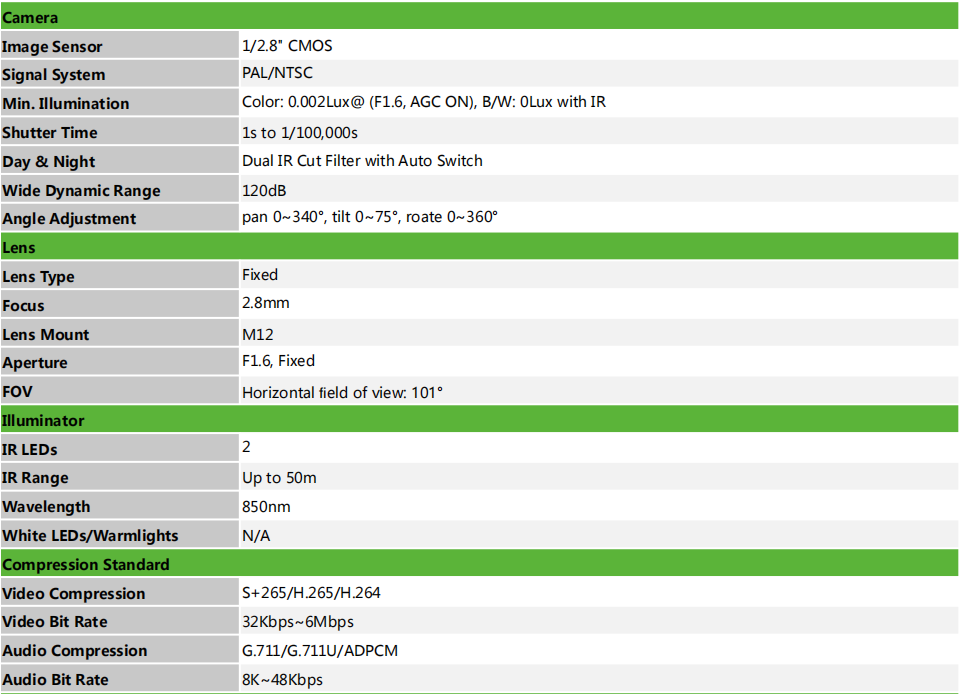This screenshot has width=959, height=694.
Task: Click the Illuminator section header
Action: tap(480, 419)
